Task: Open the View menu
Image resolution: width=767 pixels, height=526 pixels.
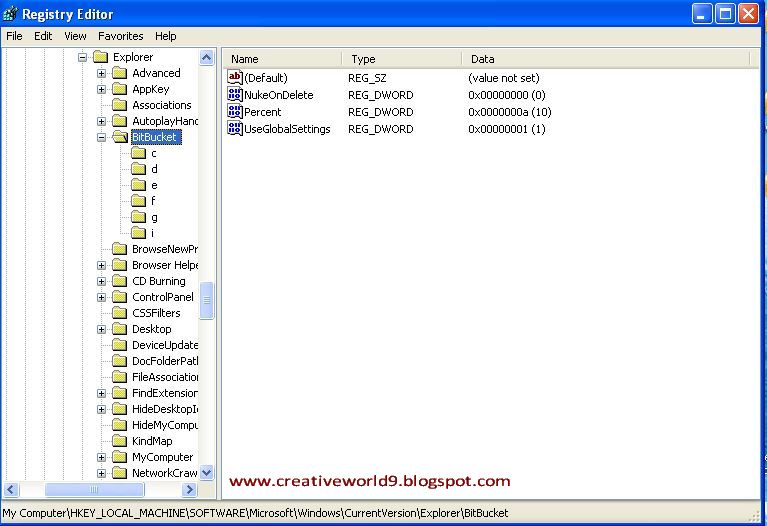Action: [x=75, y=36]
